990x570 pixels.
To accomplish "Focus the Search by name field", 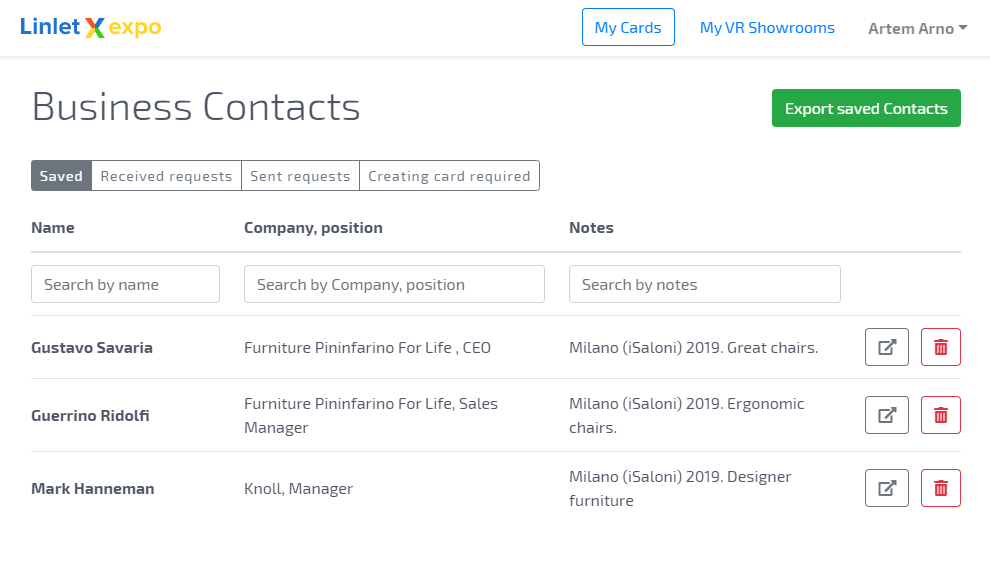I will click(126, 284).
